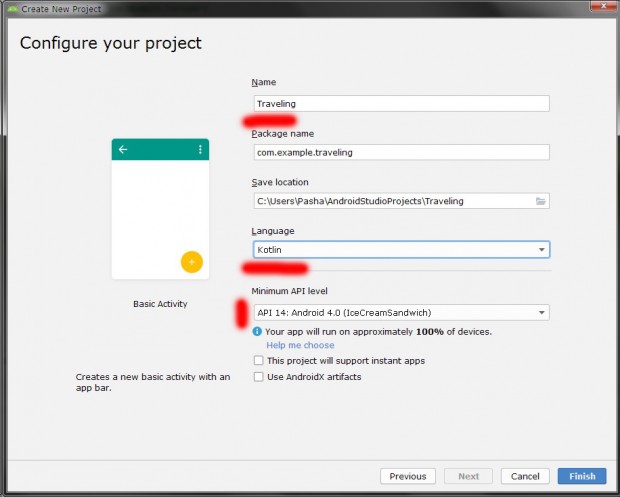620x497 pixels.
Task: Open the "Help me choose" link
Action: (x=300, y=345)
